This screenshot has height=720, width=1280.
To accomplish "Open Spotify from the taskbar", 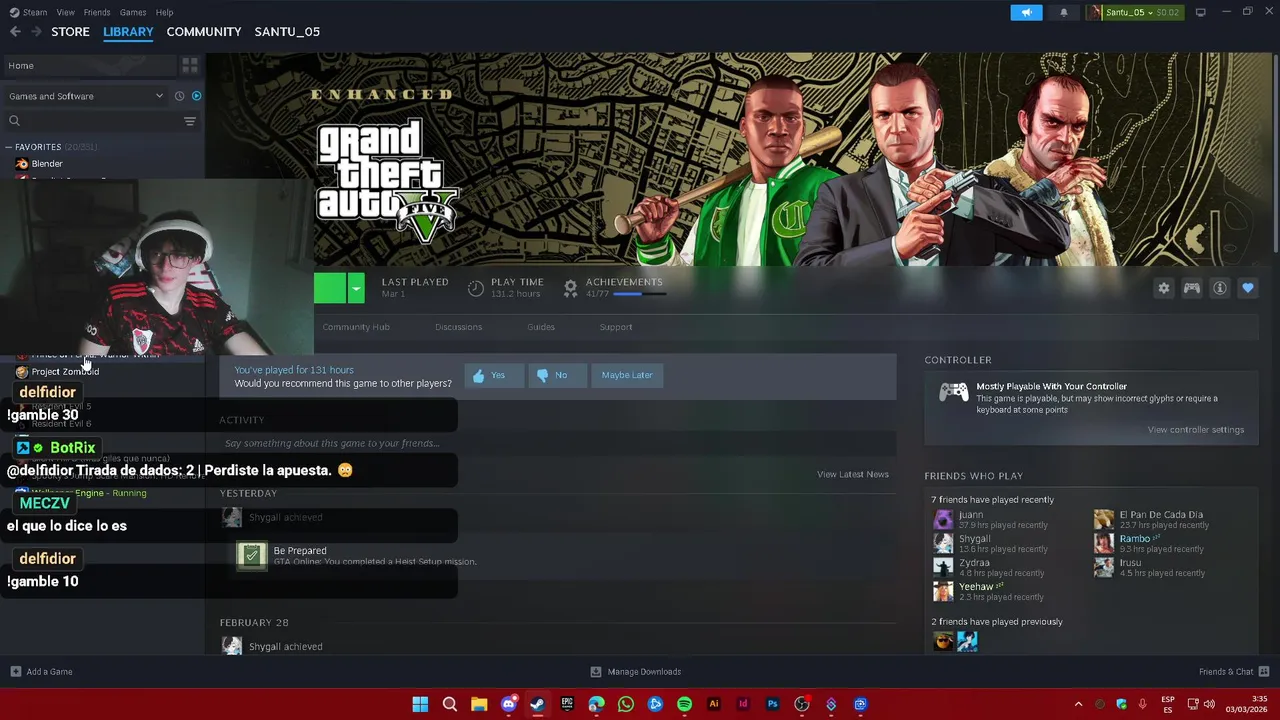I will [x=684, y=704].
